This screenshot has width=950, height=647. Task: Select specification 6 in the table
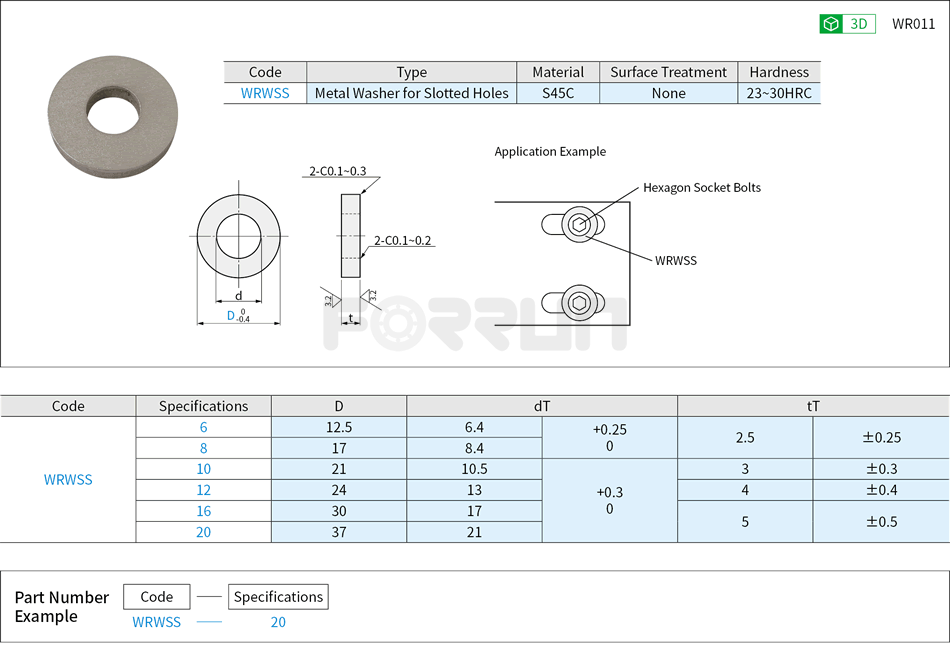tap(203, 427)
